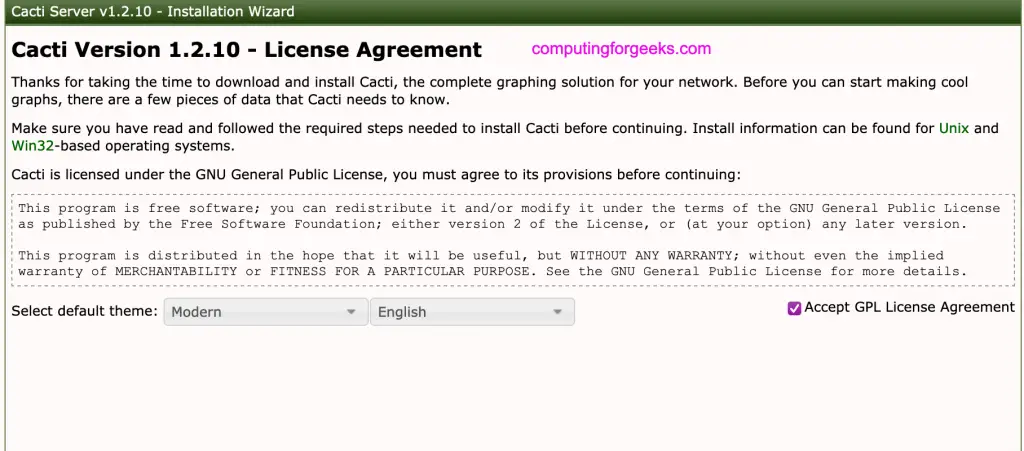
Task: Click the Cacti Version 1.2.10 License Agreement heading
Action: [247, 50]
